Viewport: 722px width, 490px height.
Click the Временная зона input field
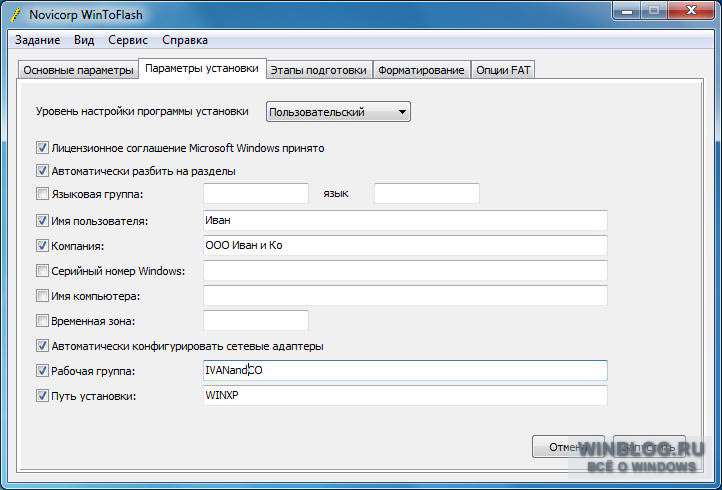tap(256, 321)
